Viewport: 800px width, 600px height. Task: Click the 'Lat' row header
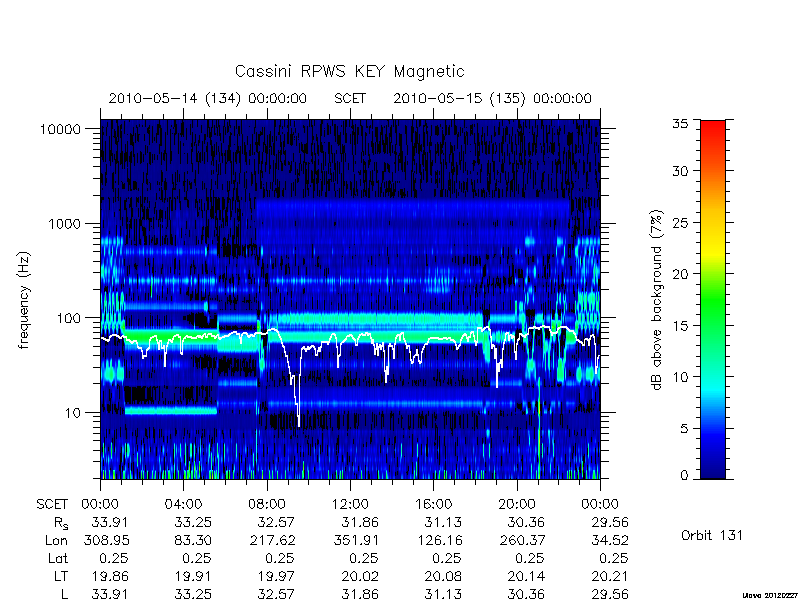coord(58,559)
